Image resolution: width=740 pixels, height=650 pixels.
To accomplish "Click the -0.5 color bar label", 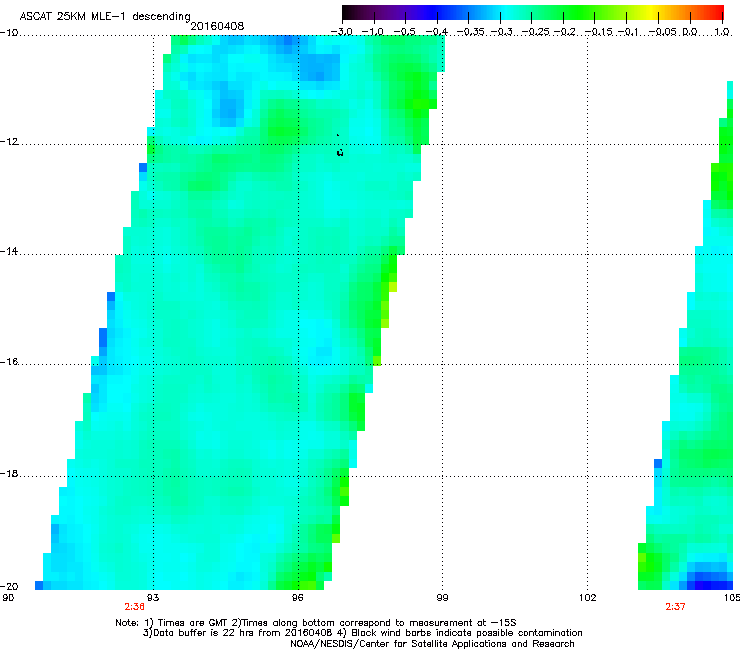I will pyautogui.click(x=404, y=32).
